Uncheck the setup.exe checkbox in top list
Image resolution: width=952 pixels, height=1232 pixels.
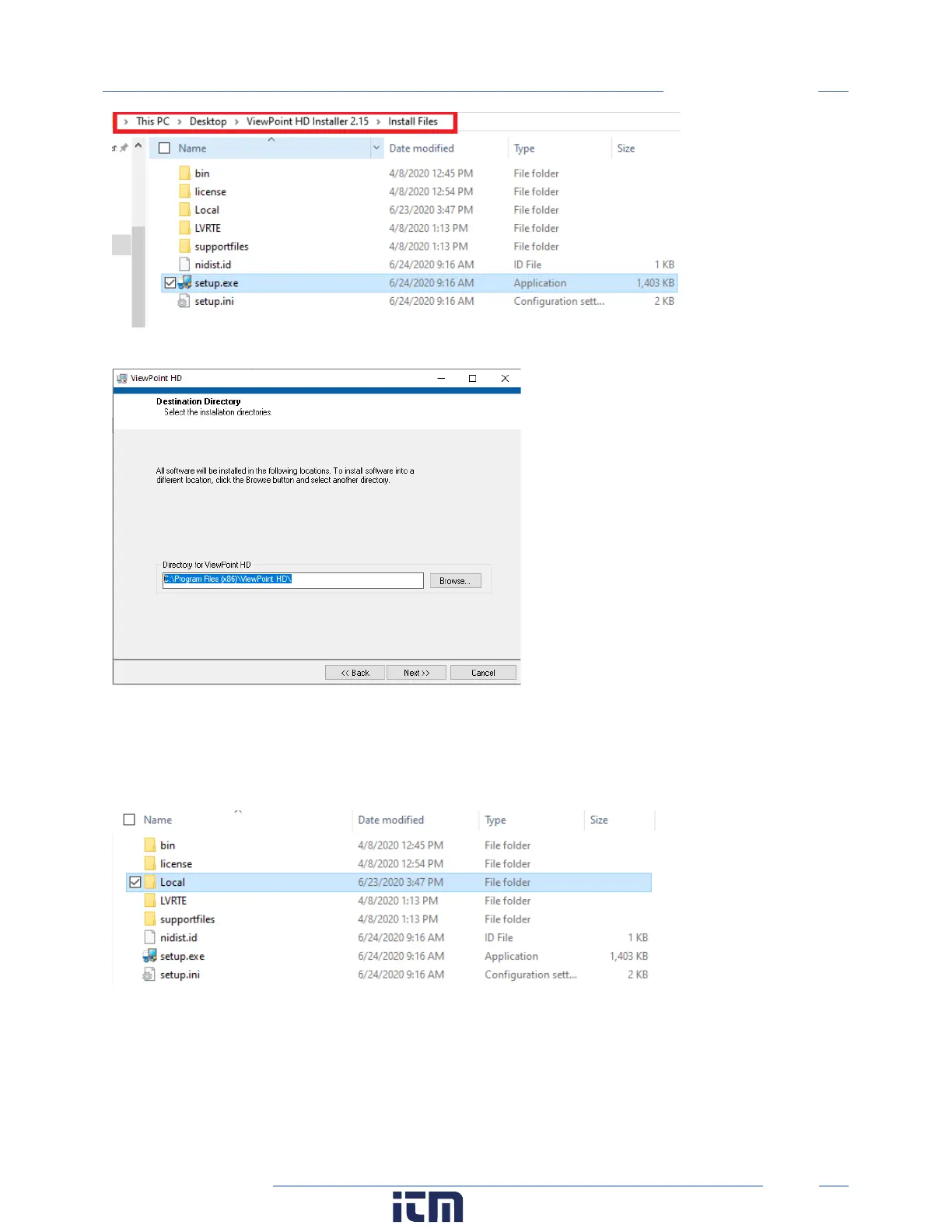tap(170, 282)
